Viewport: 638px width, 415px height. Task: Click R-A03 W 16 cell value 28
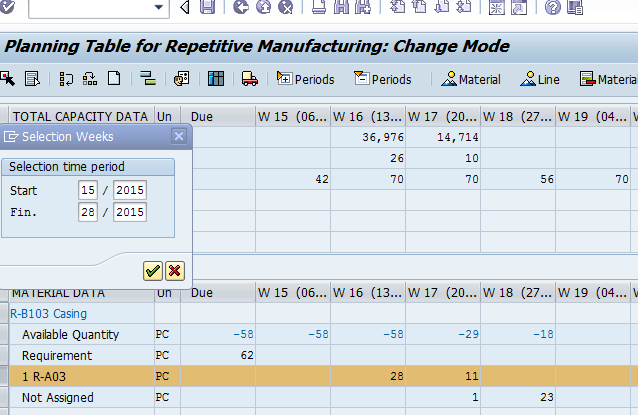click(x=368, y=376)
